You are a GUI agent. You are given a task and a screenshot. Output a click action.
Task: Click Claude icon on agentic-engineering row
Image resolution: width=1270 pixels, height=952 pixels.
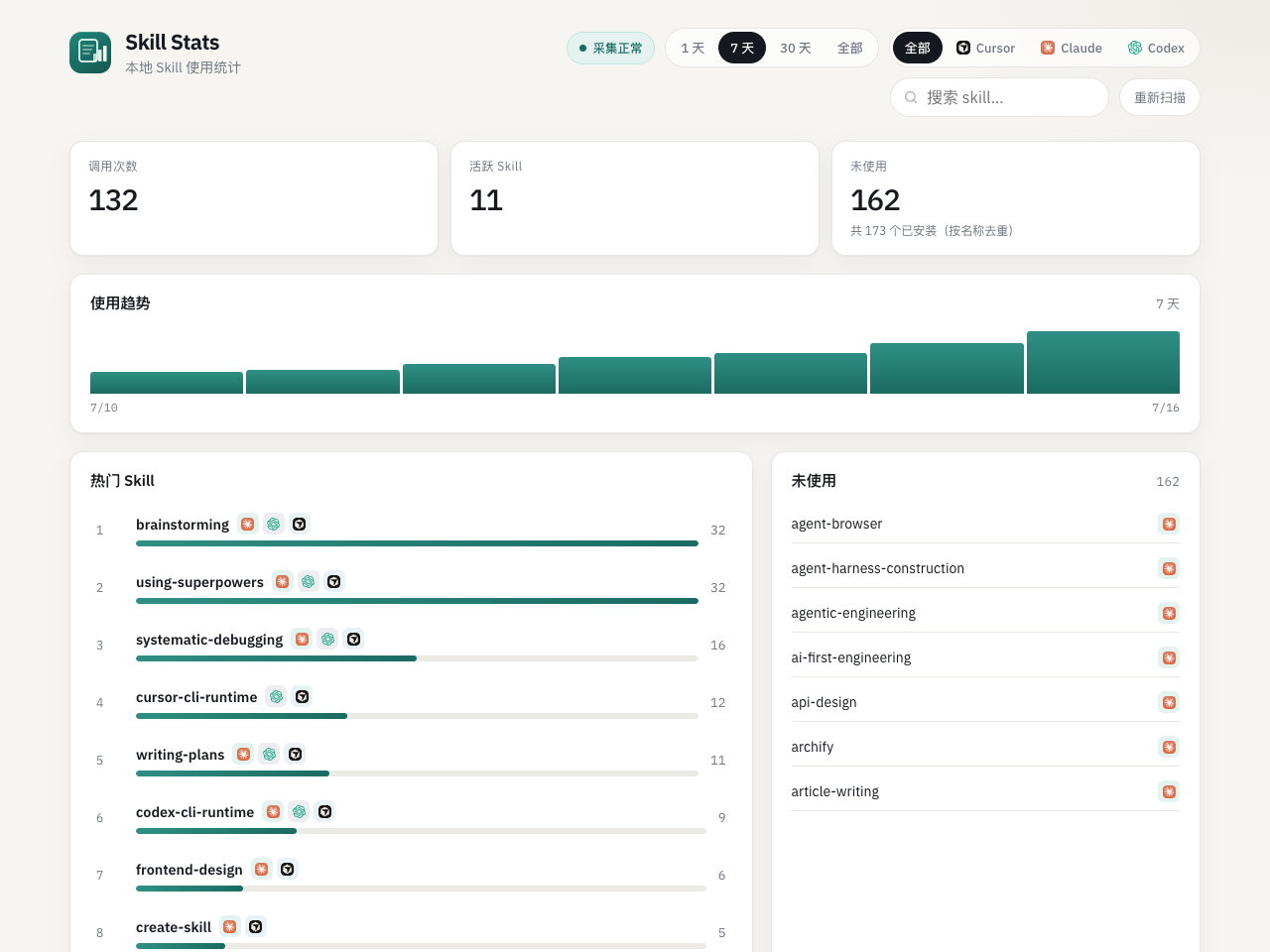click(1170, 613)
